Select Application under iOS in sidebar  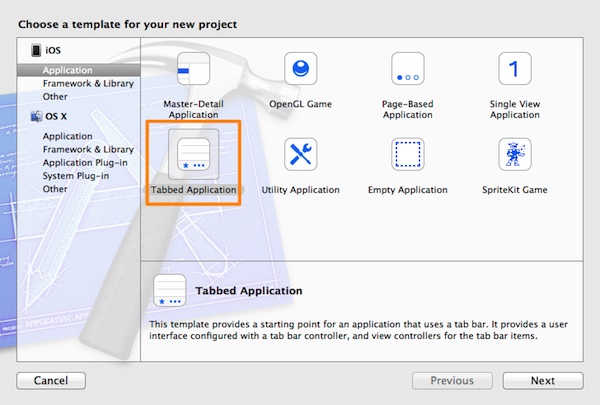point(68,71)
